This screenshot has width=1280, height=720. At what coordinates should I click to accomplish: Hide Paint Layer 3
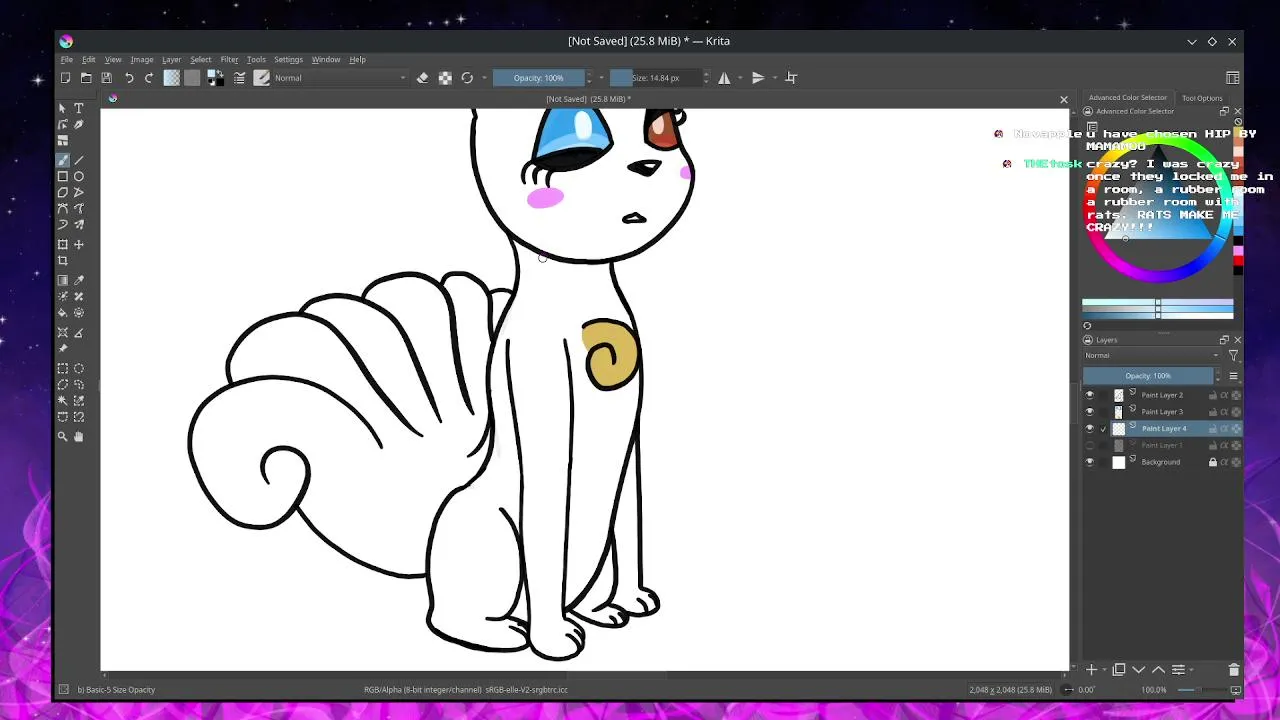[x=1090, y=412]
